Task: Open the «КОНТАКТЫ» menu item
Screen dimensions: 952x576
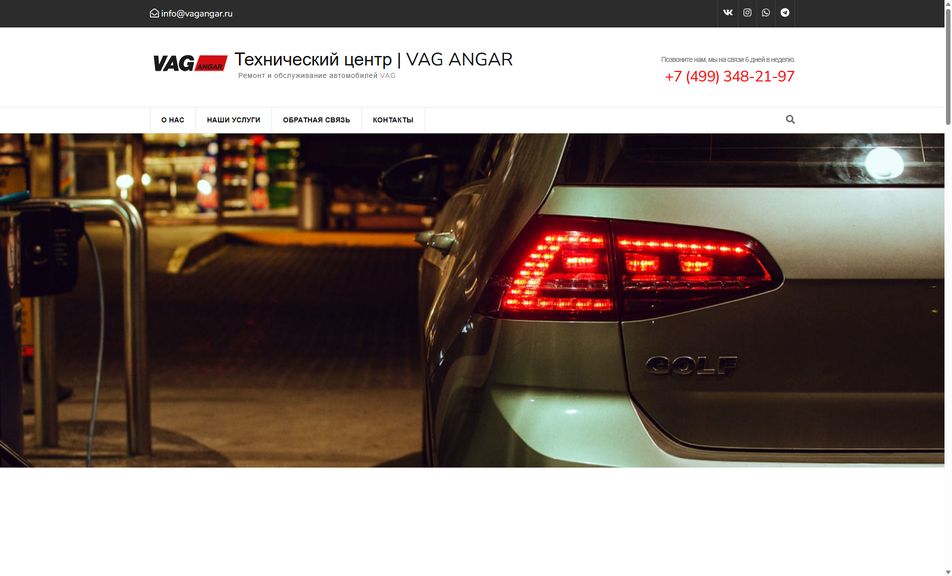Action: [393, 120]
